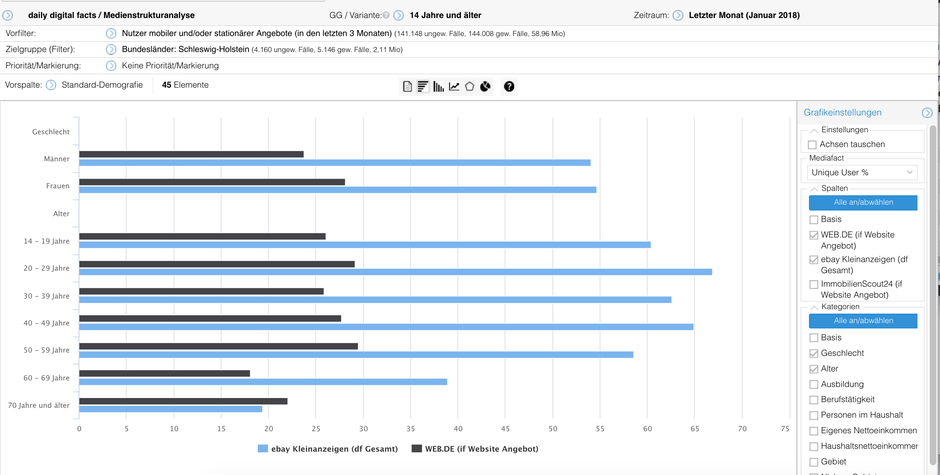
Task: Click the arrow icon next to Vorfilter
Action: click(x=111, y=34)
